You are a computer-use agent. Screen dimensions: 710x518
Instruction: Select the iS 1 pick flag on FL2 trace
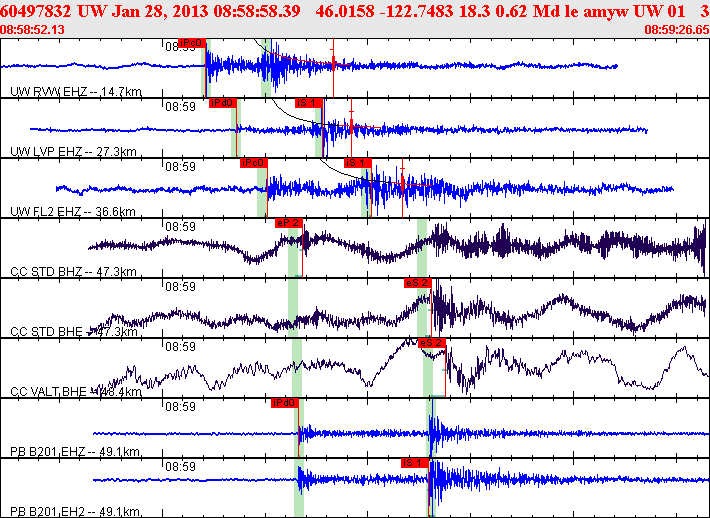[x=358, y=163]
